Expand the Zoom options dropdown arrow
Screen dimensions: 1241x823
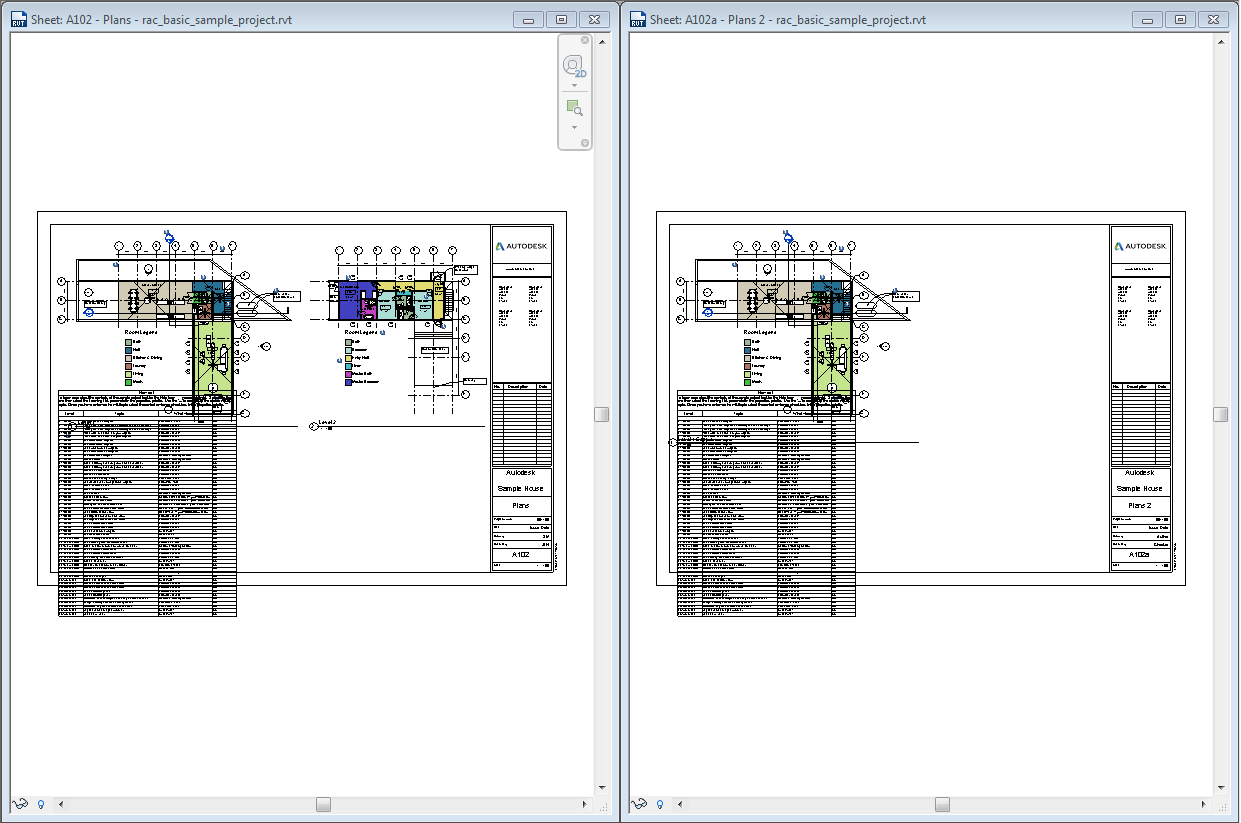click(574, 127)
